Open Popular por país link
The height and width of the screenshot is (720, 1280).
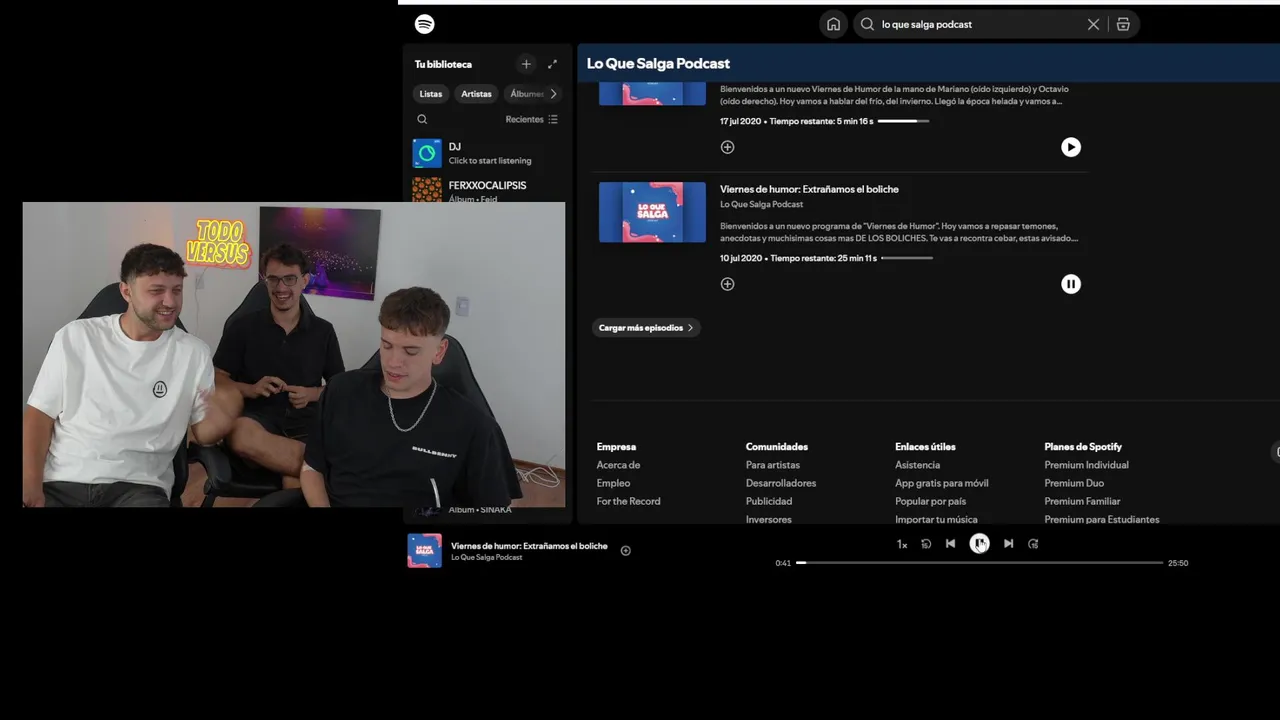click(930, 501)
